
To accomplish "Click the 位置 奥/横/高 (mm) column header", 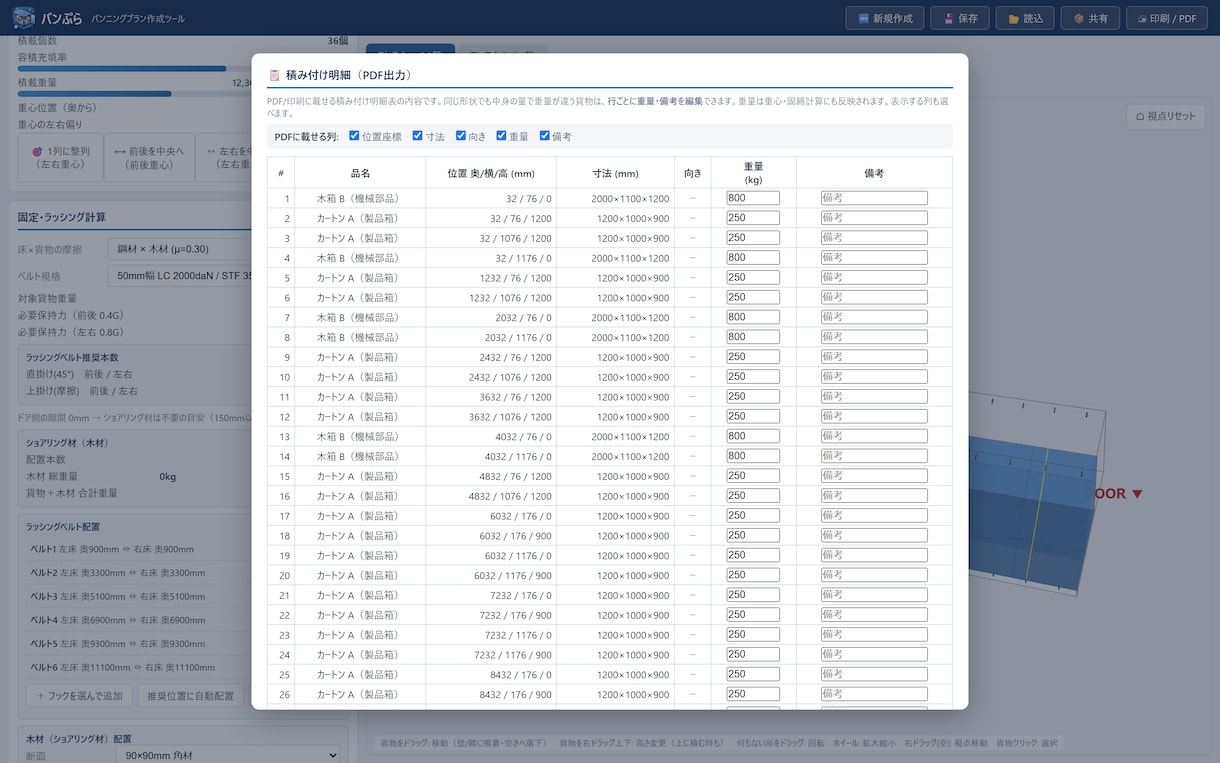I will pyautogui.click(x=491, y=173).
